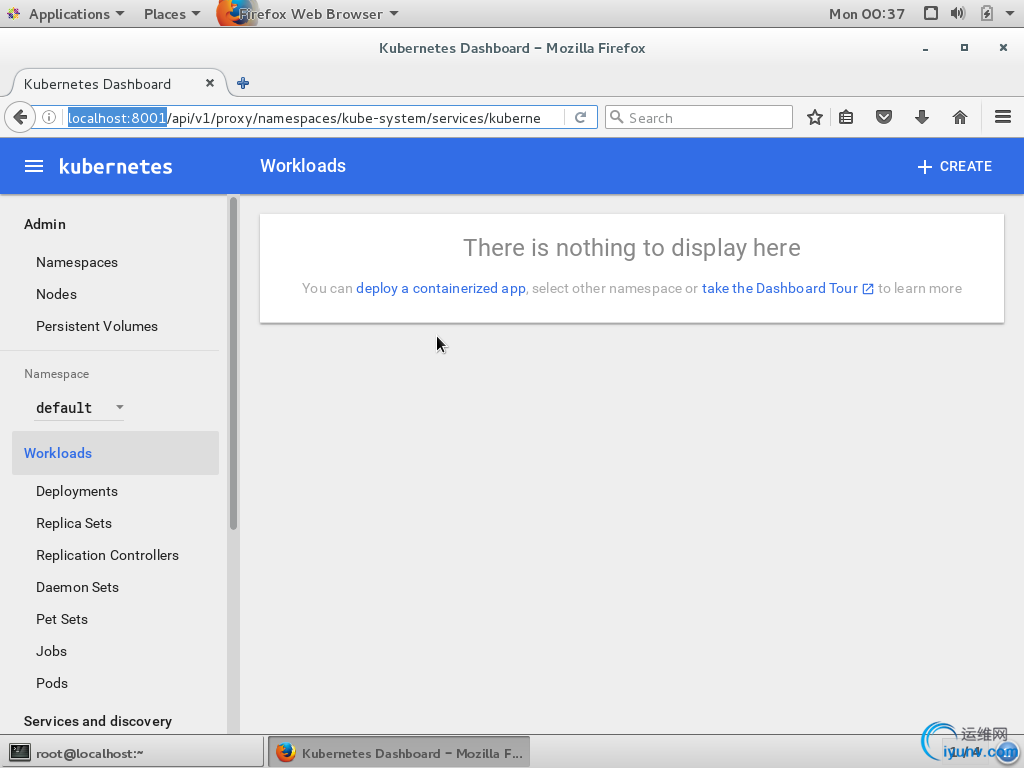This screenshot has width=1024, height=768.
Task: Open the battery status indicator
Action: (x=987, y=14)
